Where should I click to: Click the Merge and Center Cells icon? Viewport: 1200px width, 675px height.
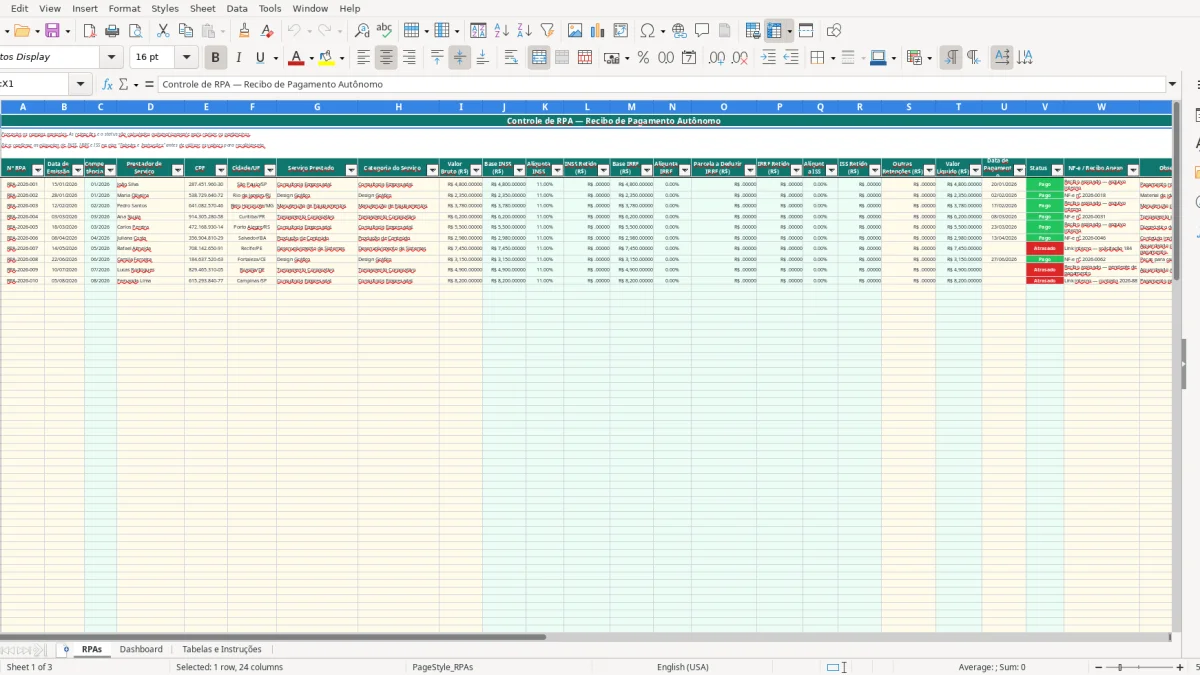tap(539, 58)
